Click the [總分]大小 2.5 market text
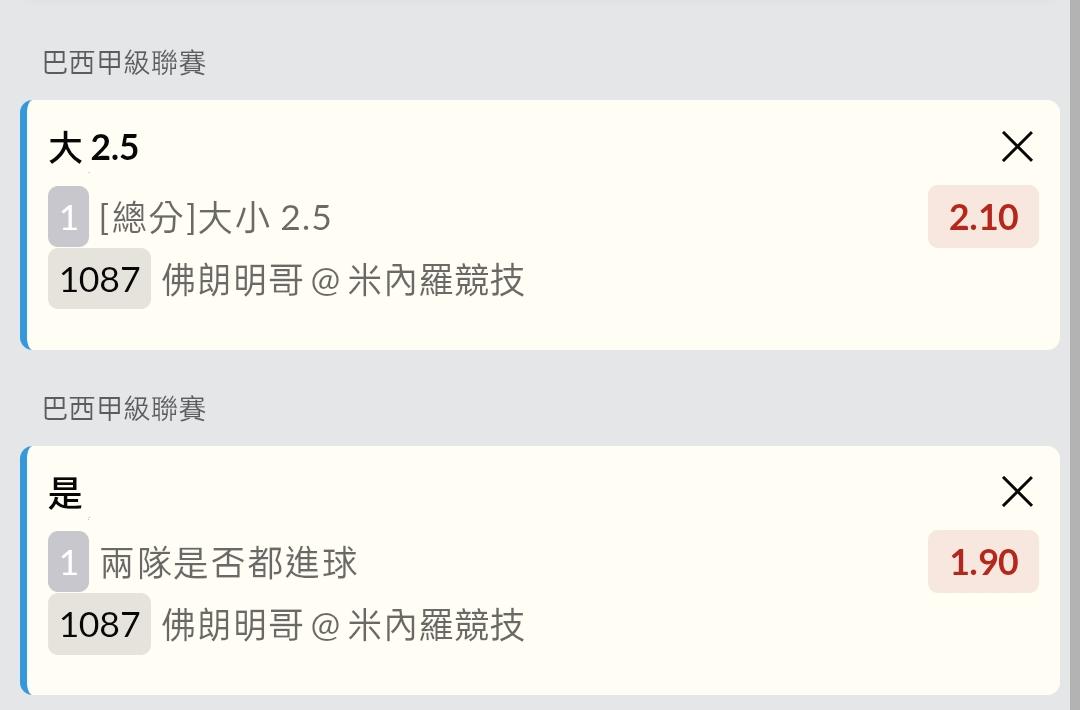Image resolution: width=1080 pixels, height=710 pixels. tap(215, 217)
